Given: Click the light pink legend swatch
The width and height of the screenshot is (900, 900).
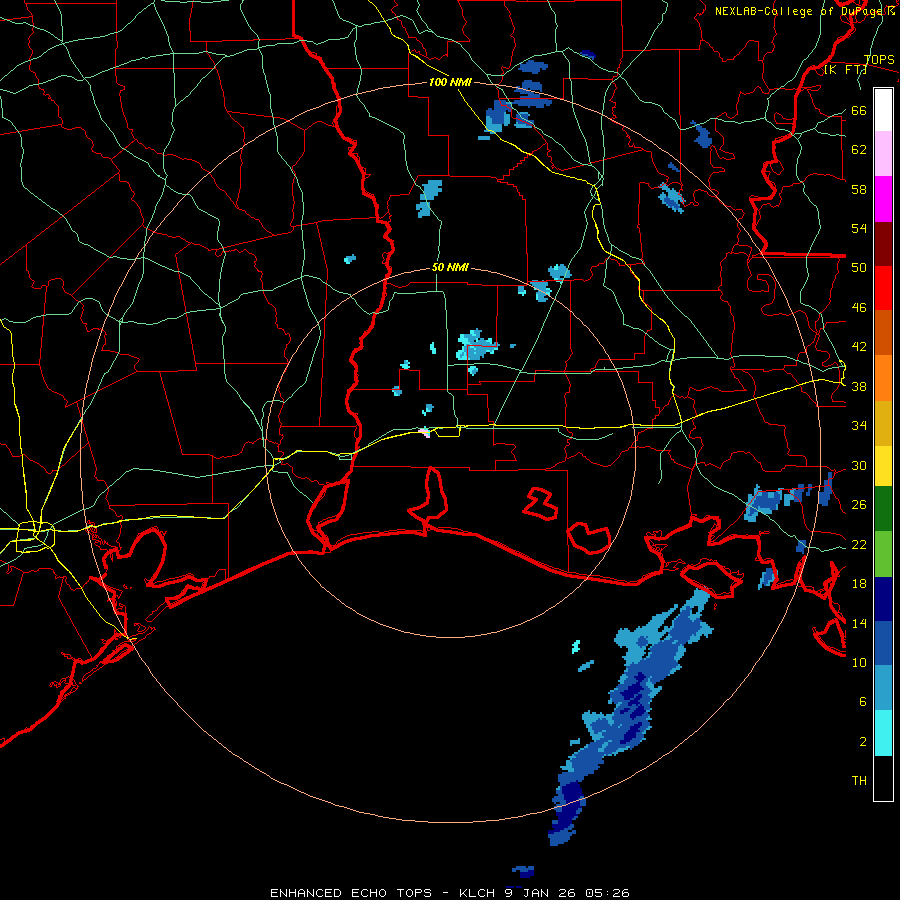Looking at the screenshot, I should click(x=883, y=153).
